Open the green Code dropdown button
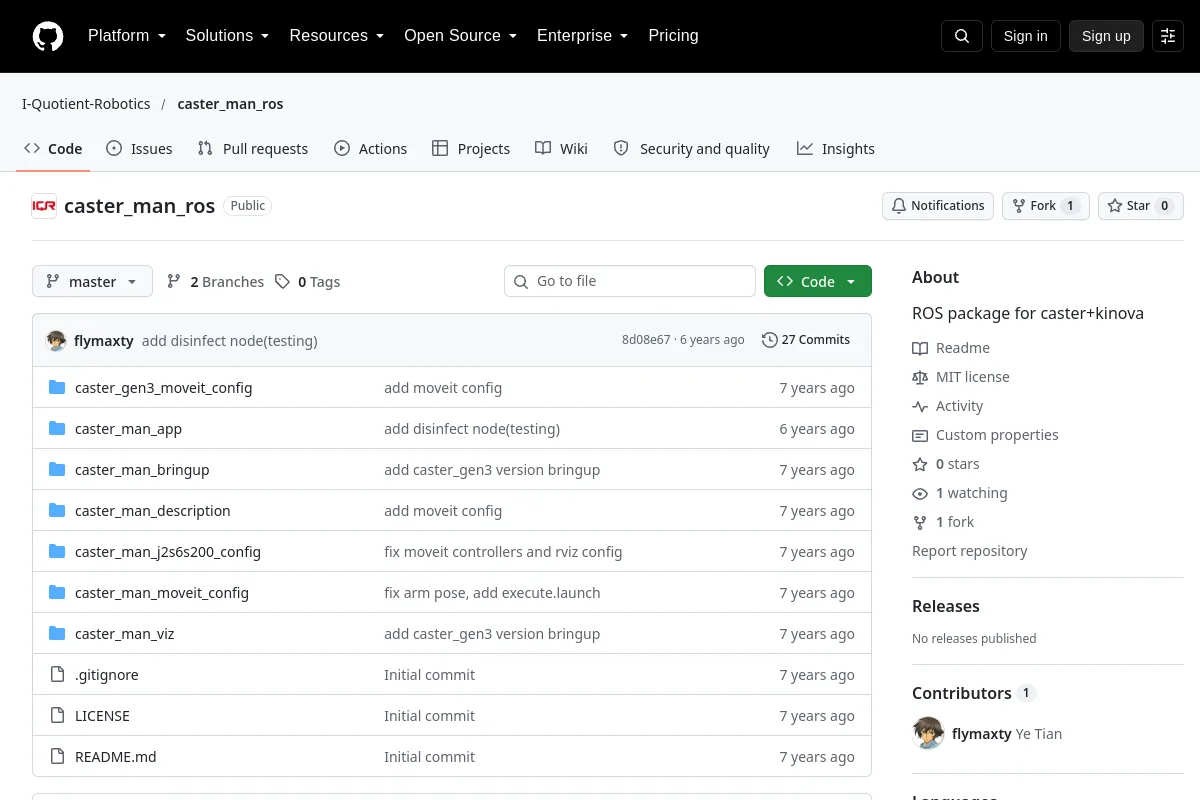Viewport: 1200px width, 800px height. pos(818,281)
